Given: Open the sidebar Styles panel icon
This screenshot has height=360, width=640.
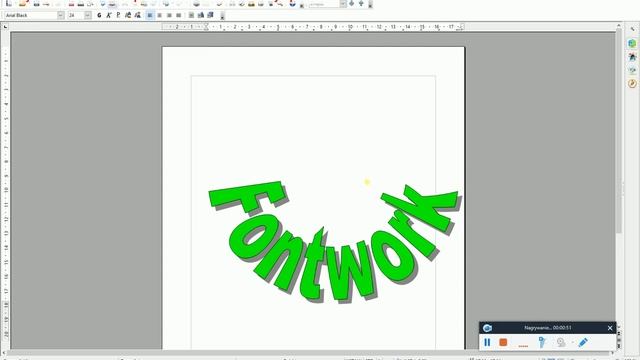Looking at the screenshot, I should pyautogui.click(x=632, y=57).
